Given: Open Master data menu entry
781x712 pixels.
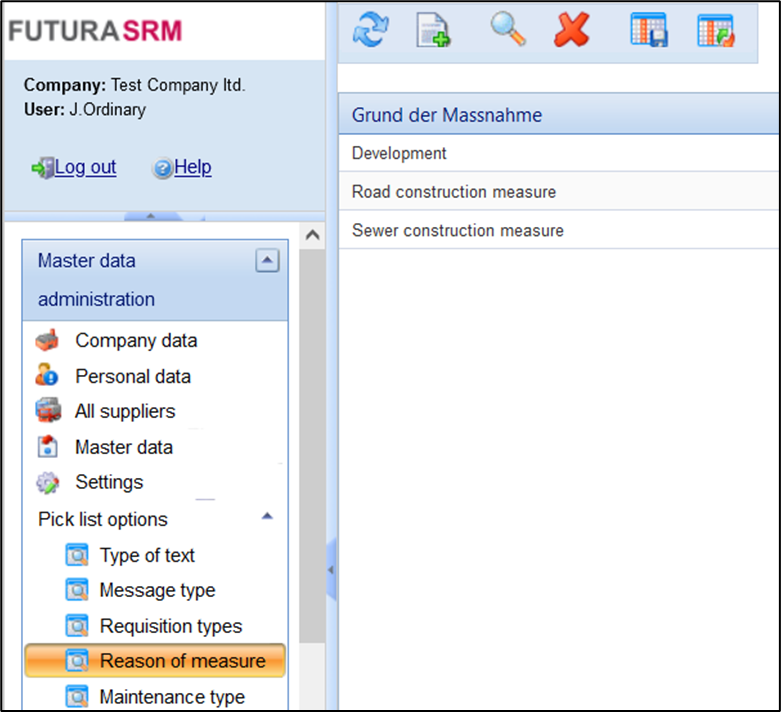Looking at the screenshot, I should pyautogui.click(x=123, y=448).
